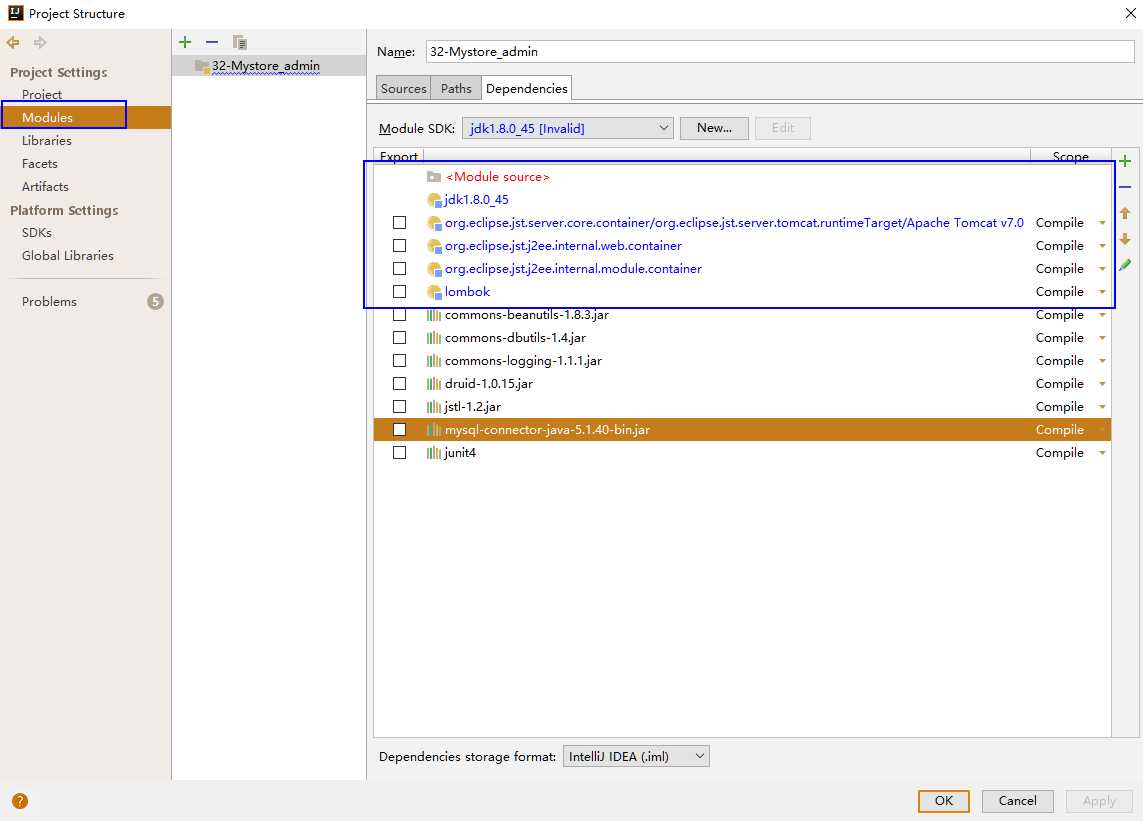Toggle export checkbox for commons-beanutils-1.8.3.jar

[x=399, y=315]
